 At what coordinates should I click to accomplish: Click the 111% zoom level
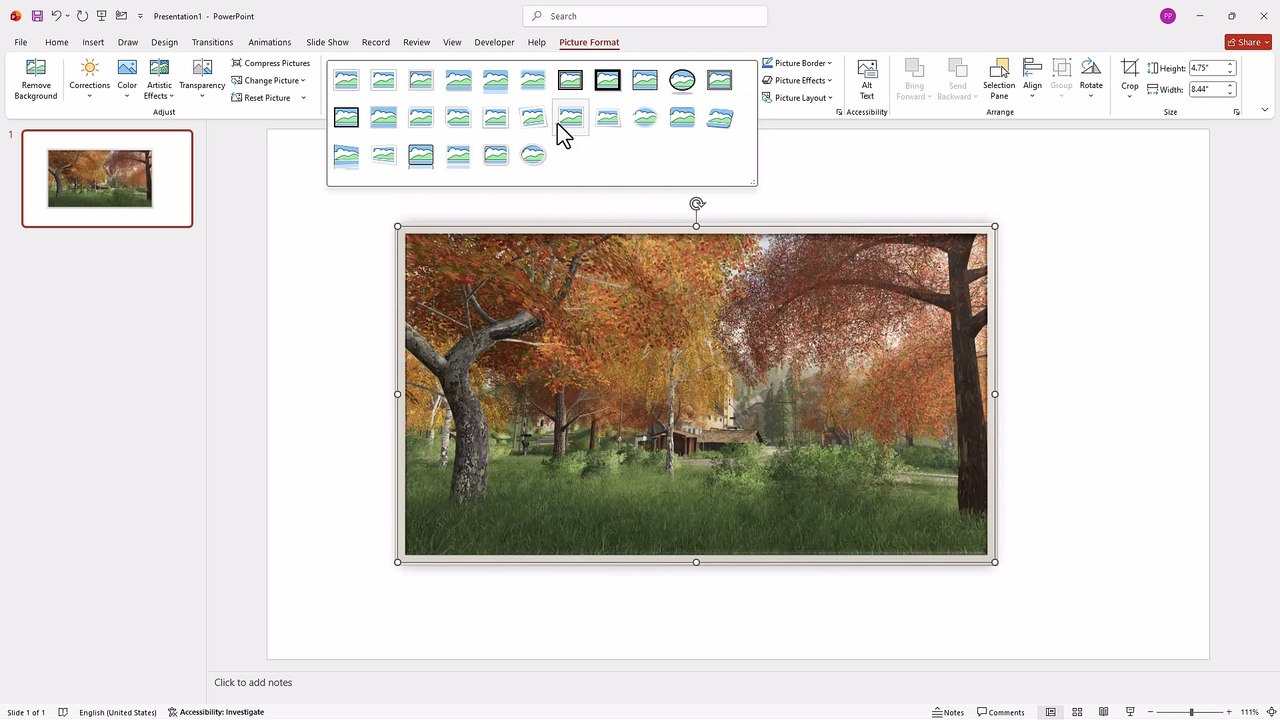1250,712
